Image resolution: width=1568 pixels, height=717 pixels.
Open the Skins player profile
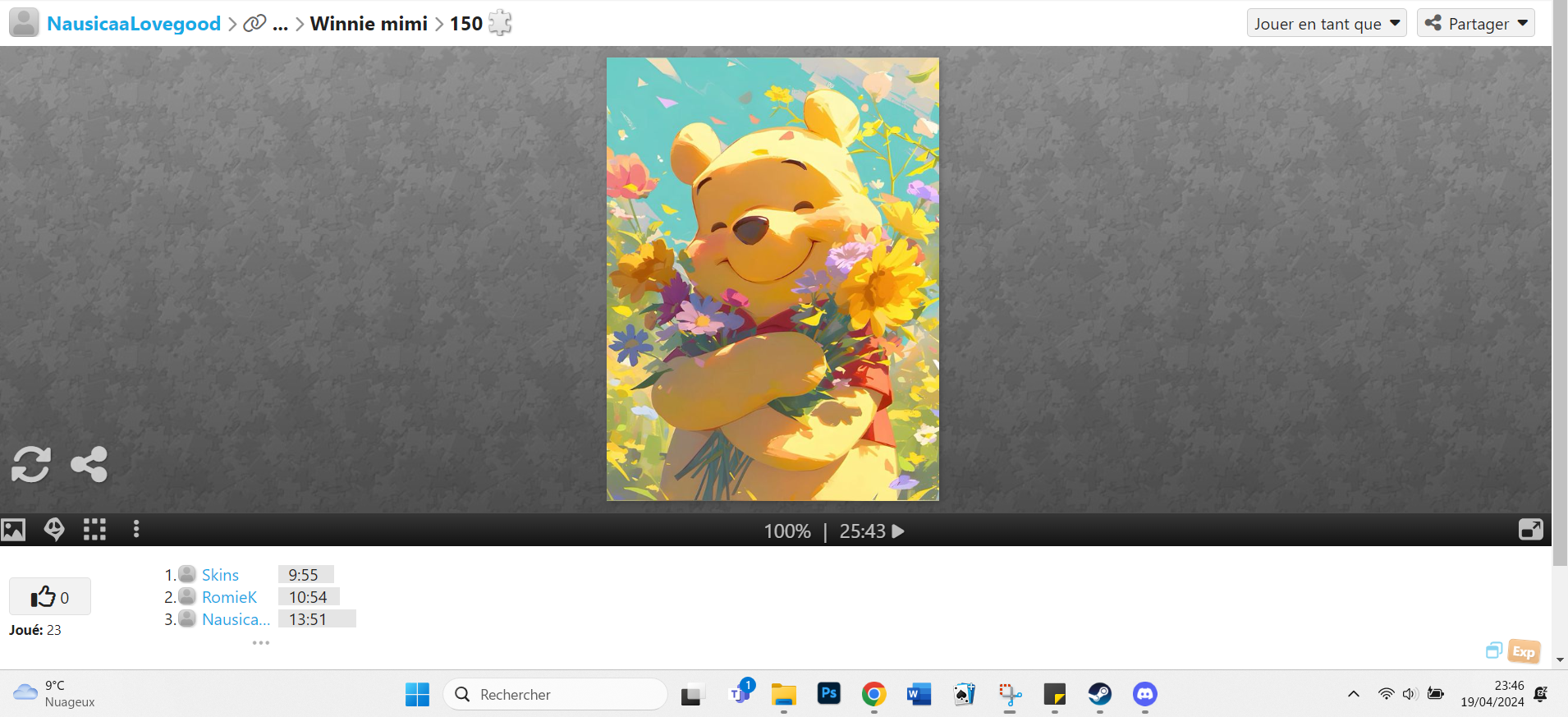click(x=220, y=575)
